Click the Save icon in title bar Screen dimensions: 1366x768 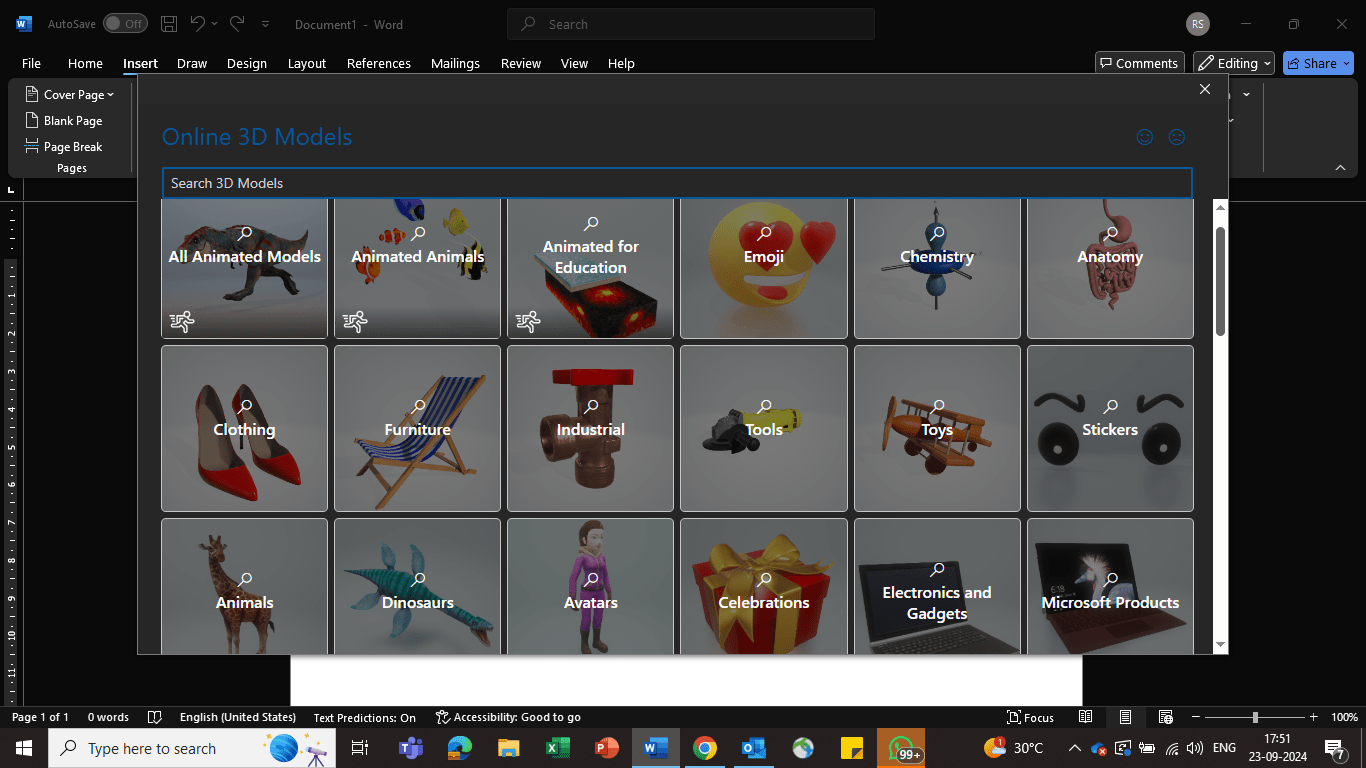(169, 24)
